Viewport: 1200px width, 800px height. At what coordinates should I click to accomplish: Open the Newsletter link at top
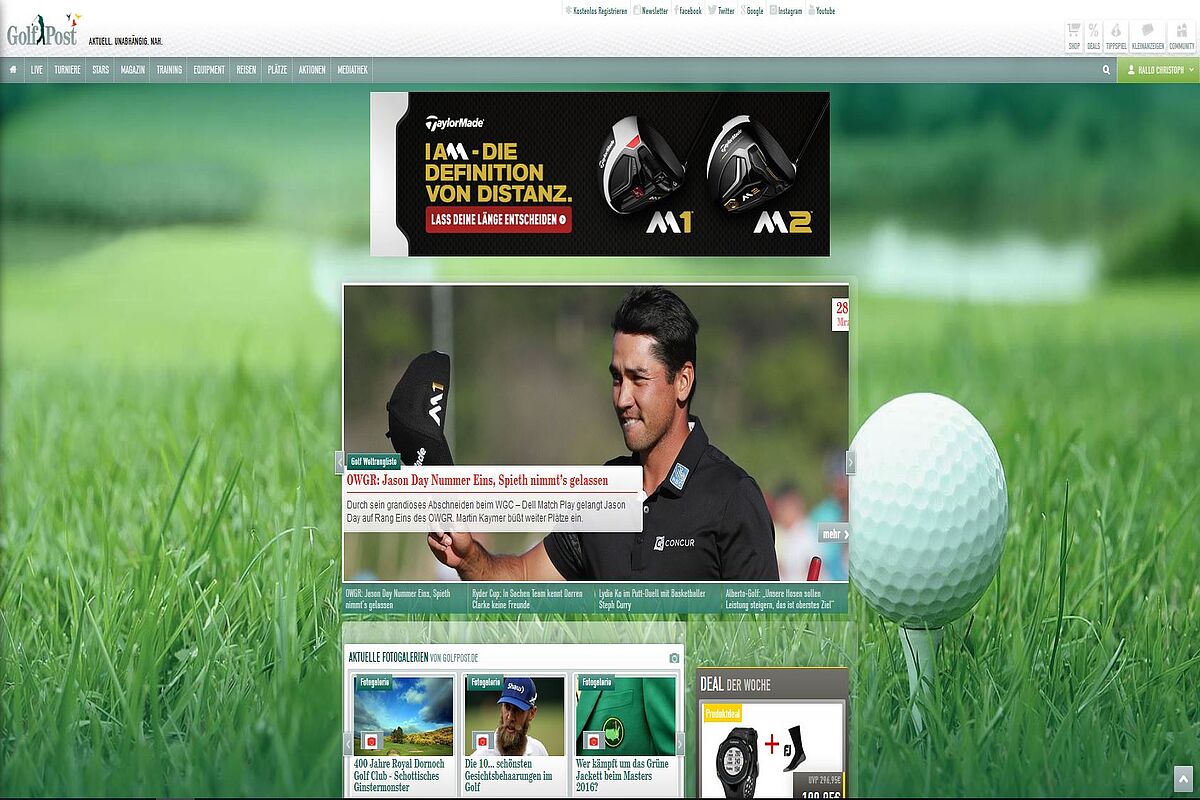coord(651,11)
